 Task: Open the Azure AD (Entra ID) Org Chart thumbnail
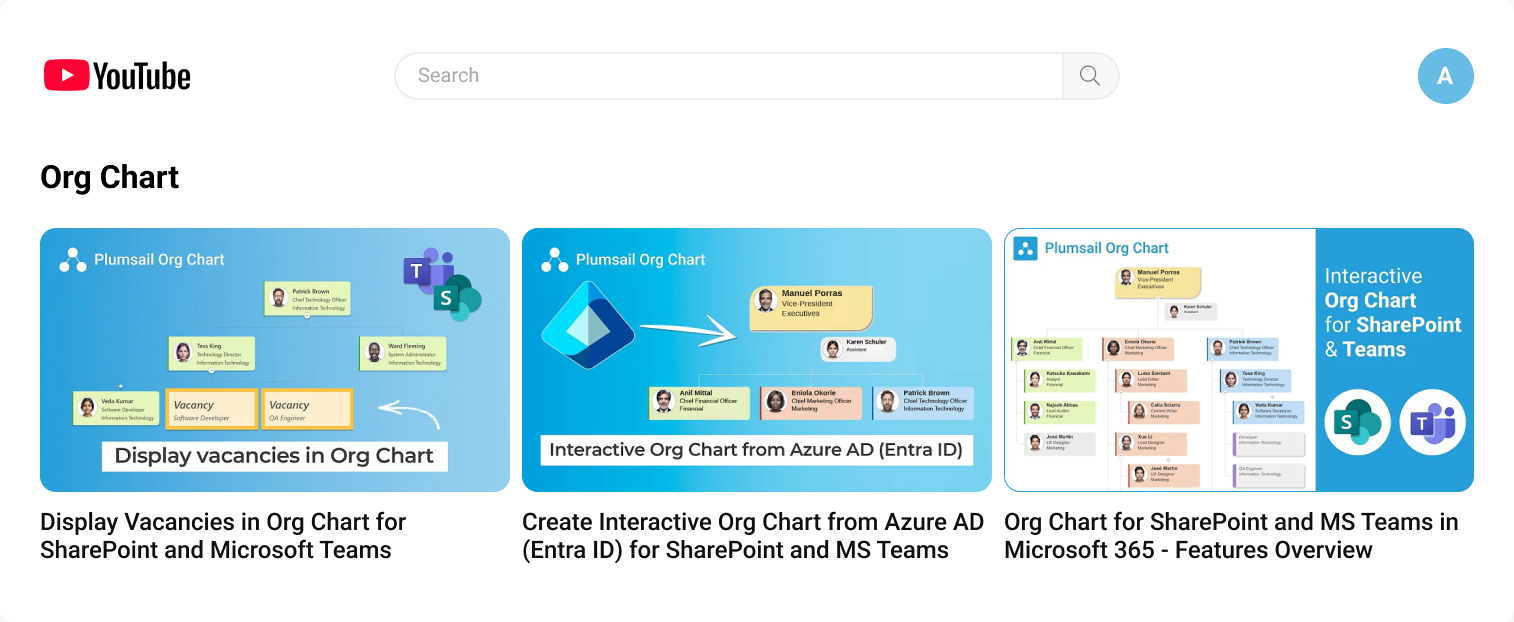pyautogui.click(x=757, y=360)
